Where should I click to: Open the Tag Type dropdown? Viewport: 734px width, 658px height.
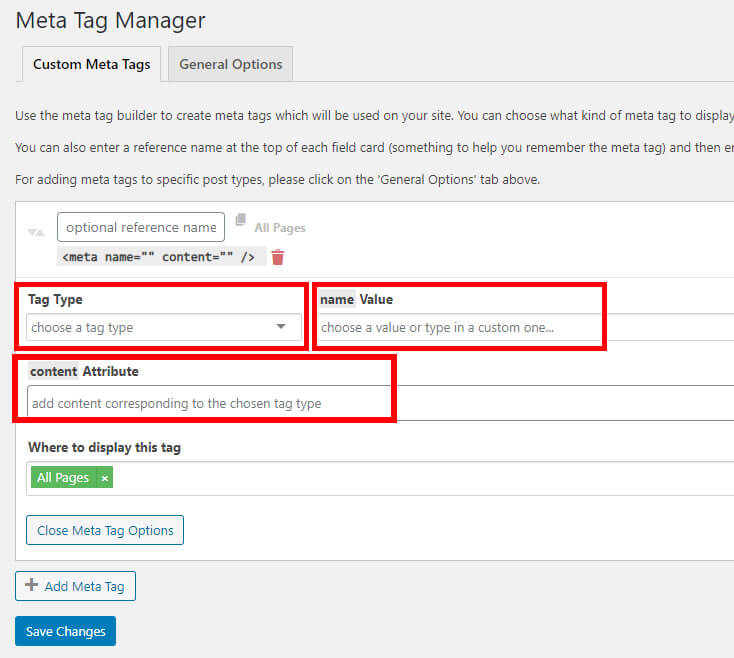tap(162, 327)
